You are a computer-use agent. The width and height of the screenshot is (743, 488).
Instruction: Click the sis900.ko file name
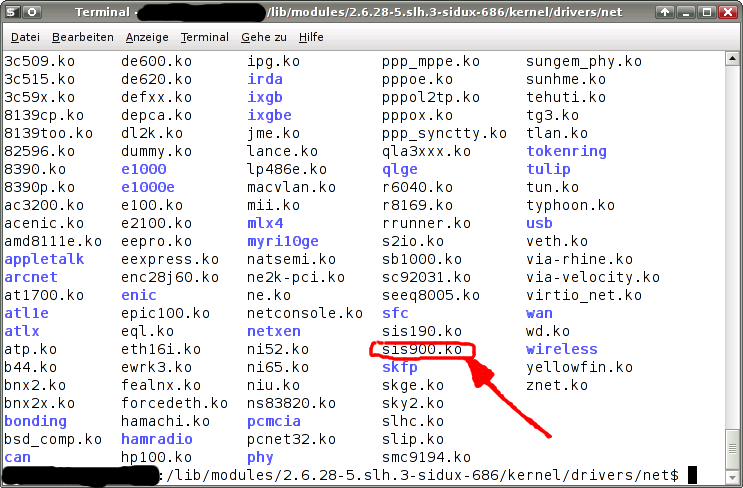click(422, 349)
